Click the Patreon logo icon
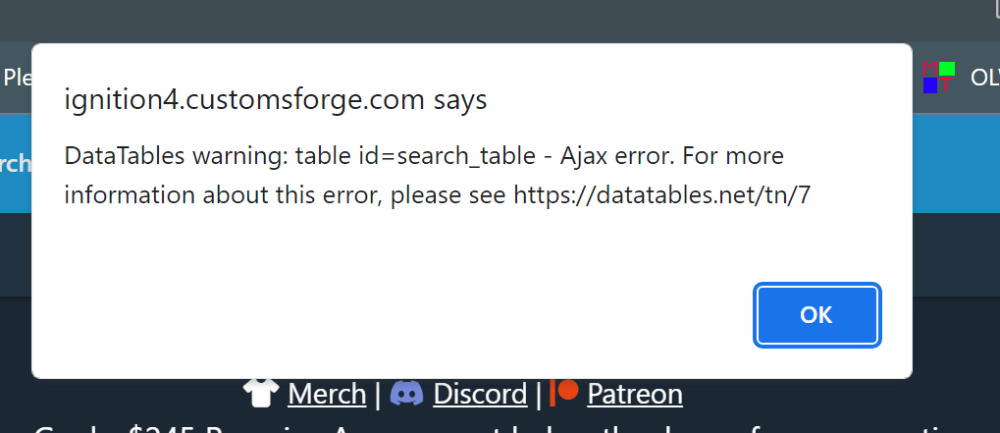 point(566,392)
